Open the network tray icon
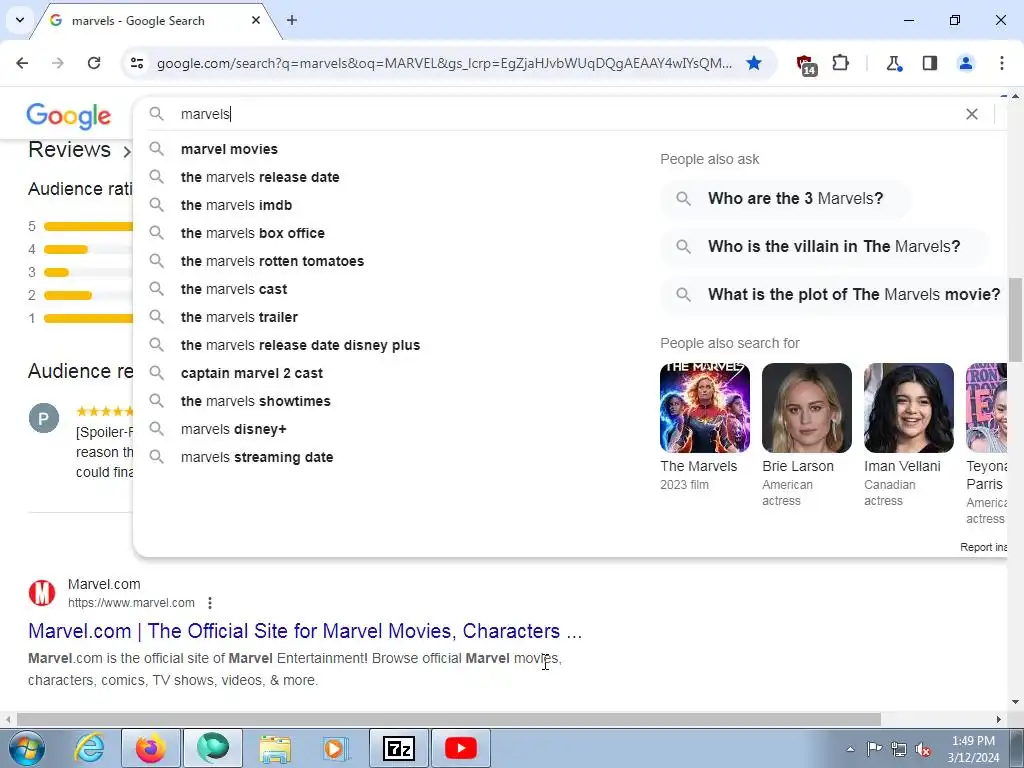 pyautogui.click(x=899, y=749)
